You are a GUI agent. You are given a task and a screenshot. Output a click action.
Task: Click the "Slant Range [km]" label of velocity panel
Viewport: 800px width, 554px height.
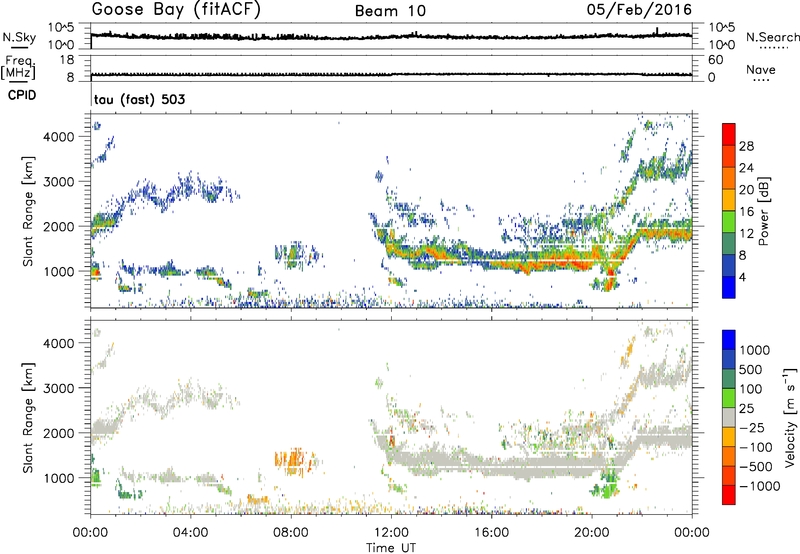(x=28, y=418)
